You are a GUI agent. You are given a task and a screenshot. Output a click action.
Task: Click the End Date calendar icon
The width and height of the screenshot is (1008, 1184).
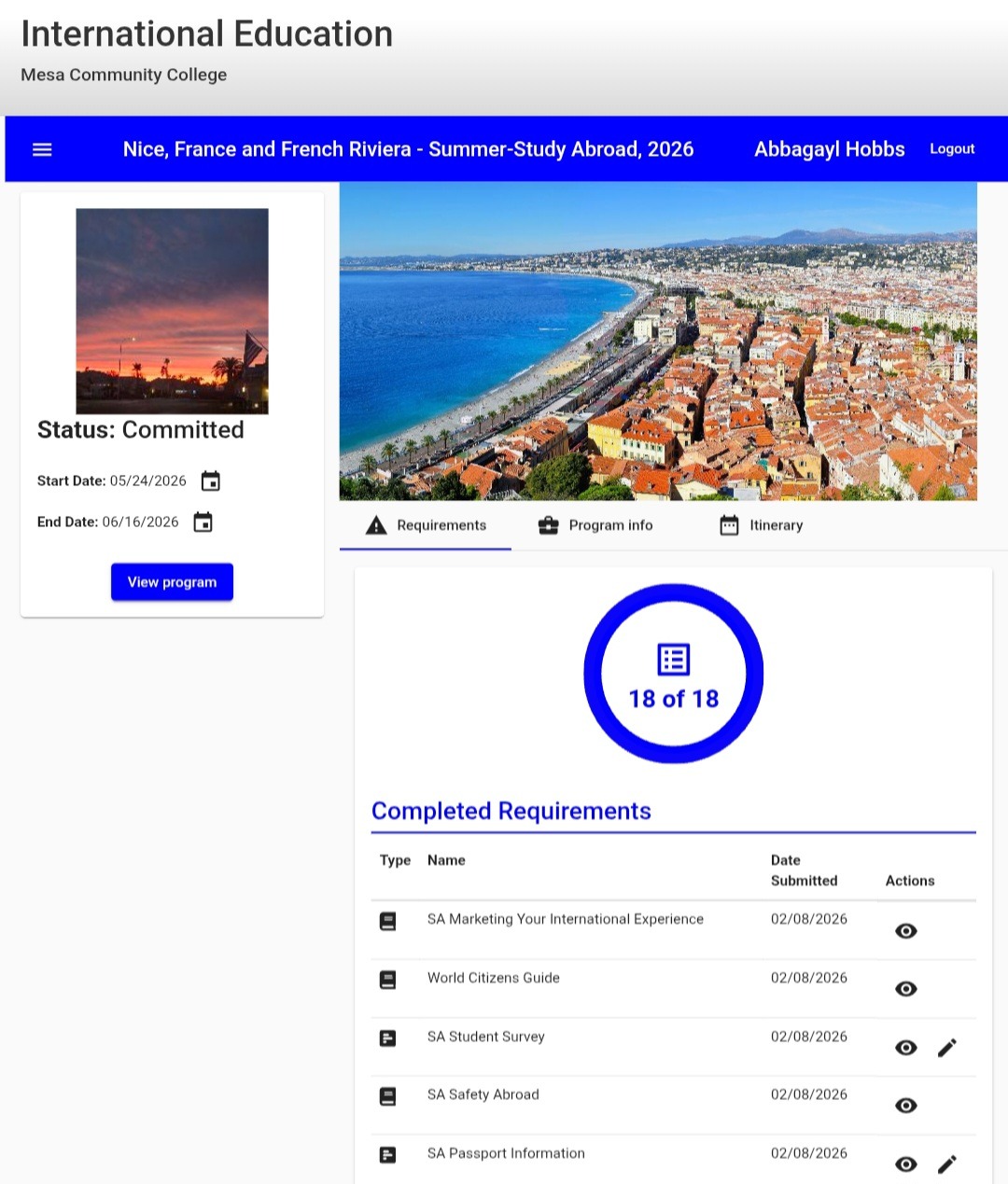click(x=203, y=522)
